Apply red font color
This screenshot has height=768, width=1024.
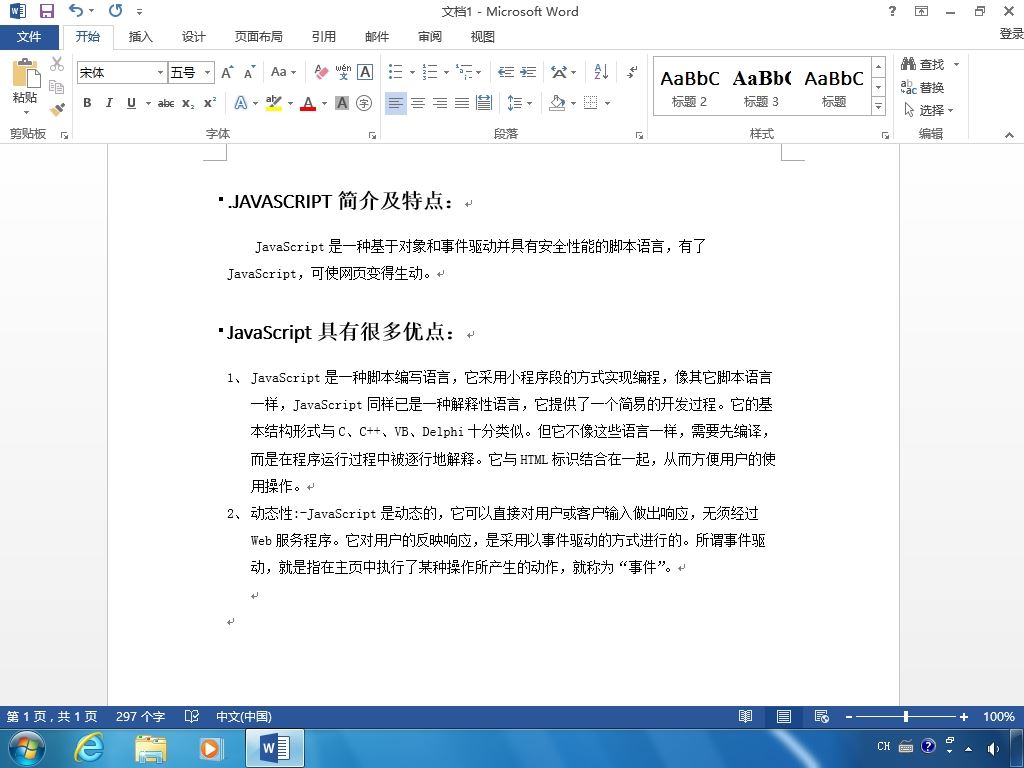[308, 103]
